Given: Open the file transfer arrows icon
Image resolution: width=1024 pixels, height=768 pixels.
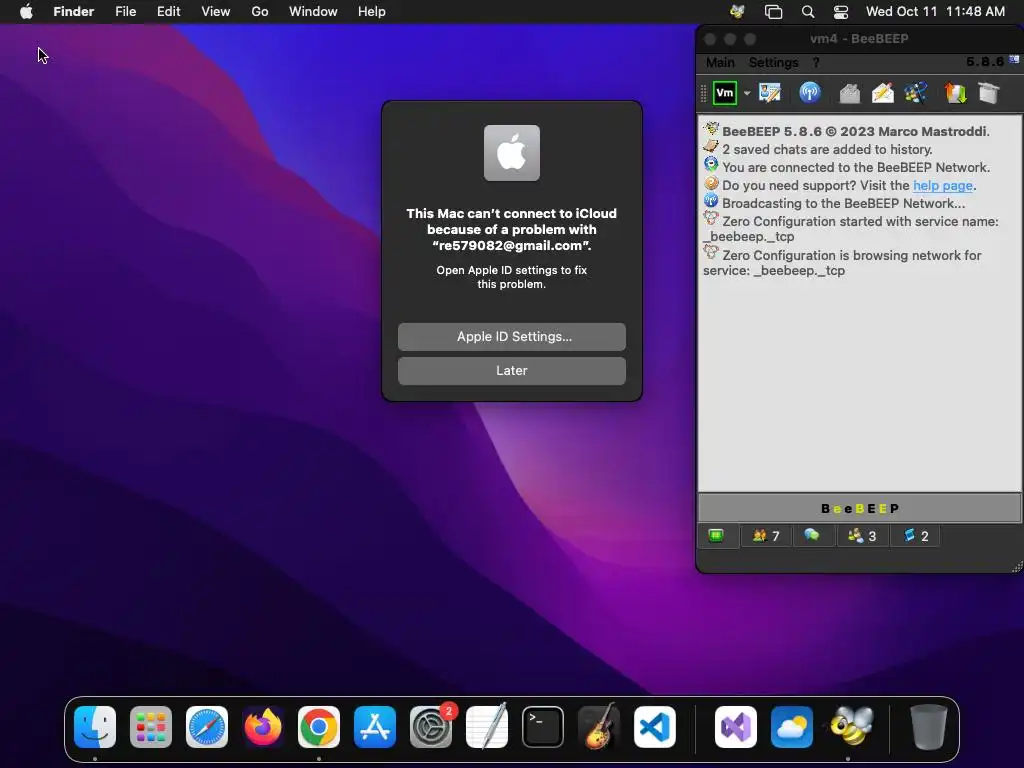Looking at the screenshot, I should coord(955,93).
